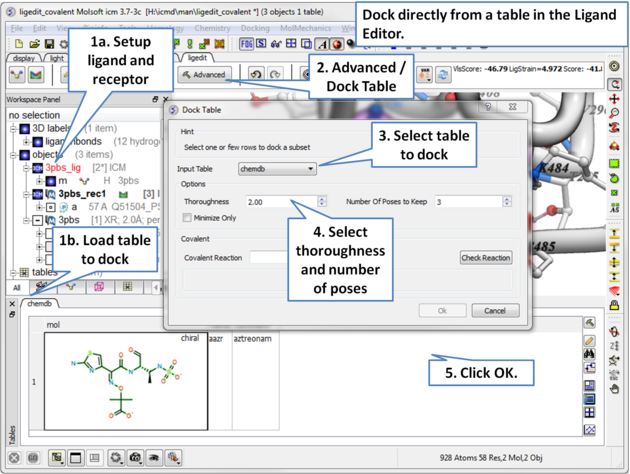The image size is (630, 474).
Task: Click the Thoroughness value field
Action: [278, 202]
